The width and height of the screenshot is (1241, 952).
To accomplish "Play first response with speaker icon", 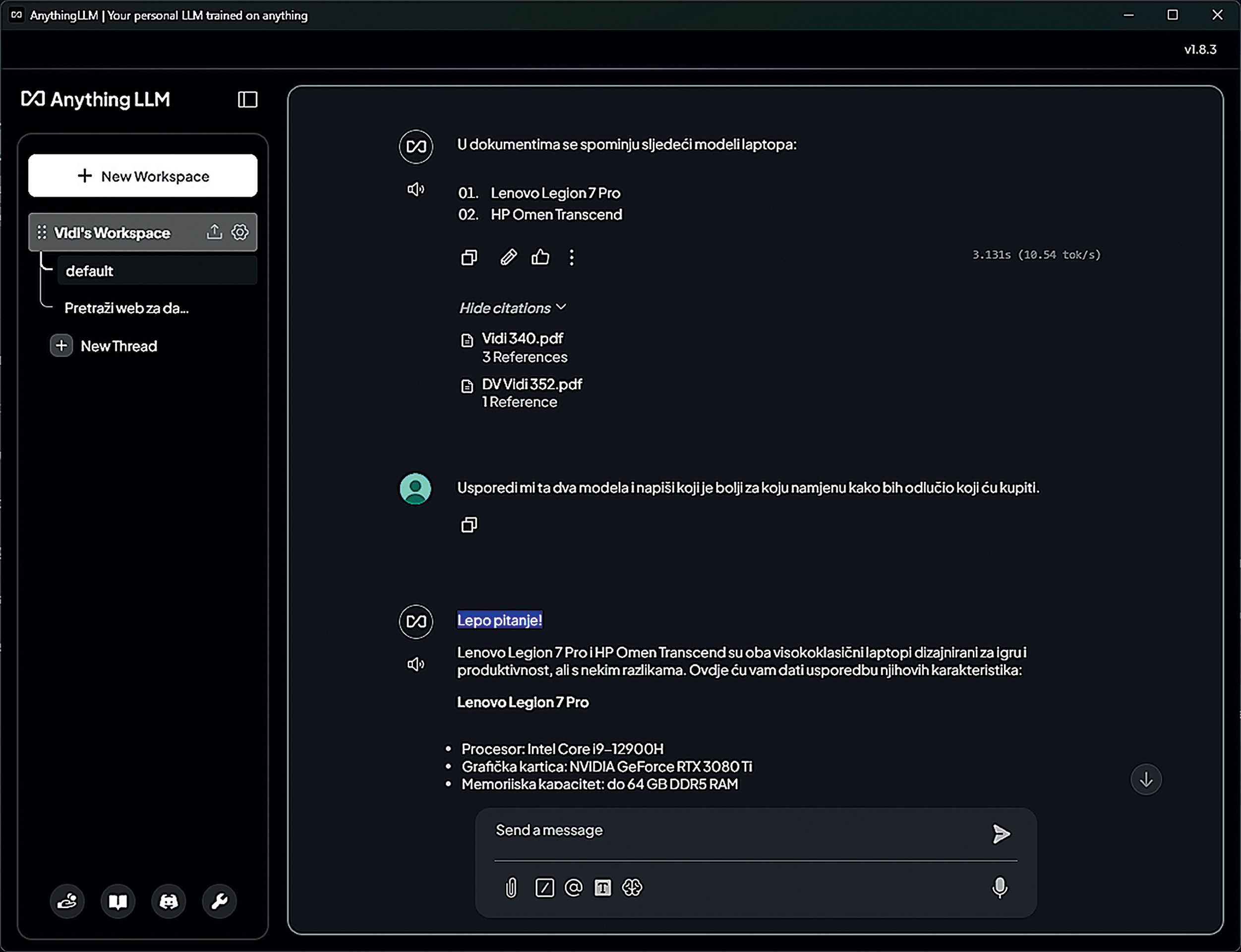I will point(415,189).
